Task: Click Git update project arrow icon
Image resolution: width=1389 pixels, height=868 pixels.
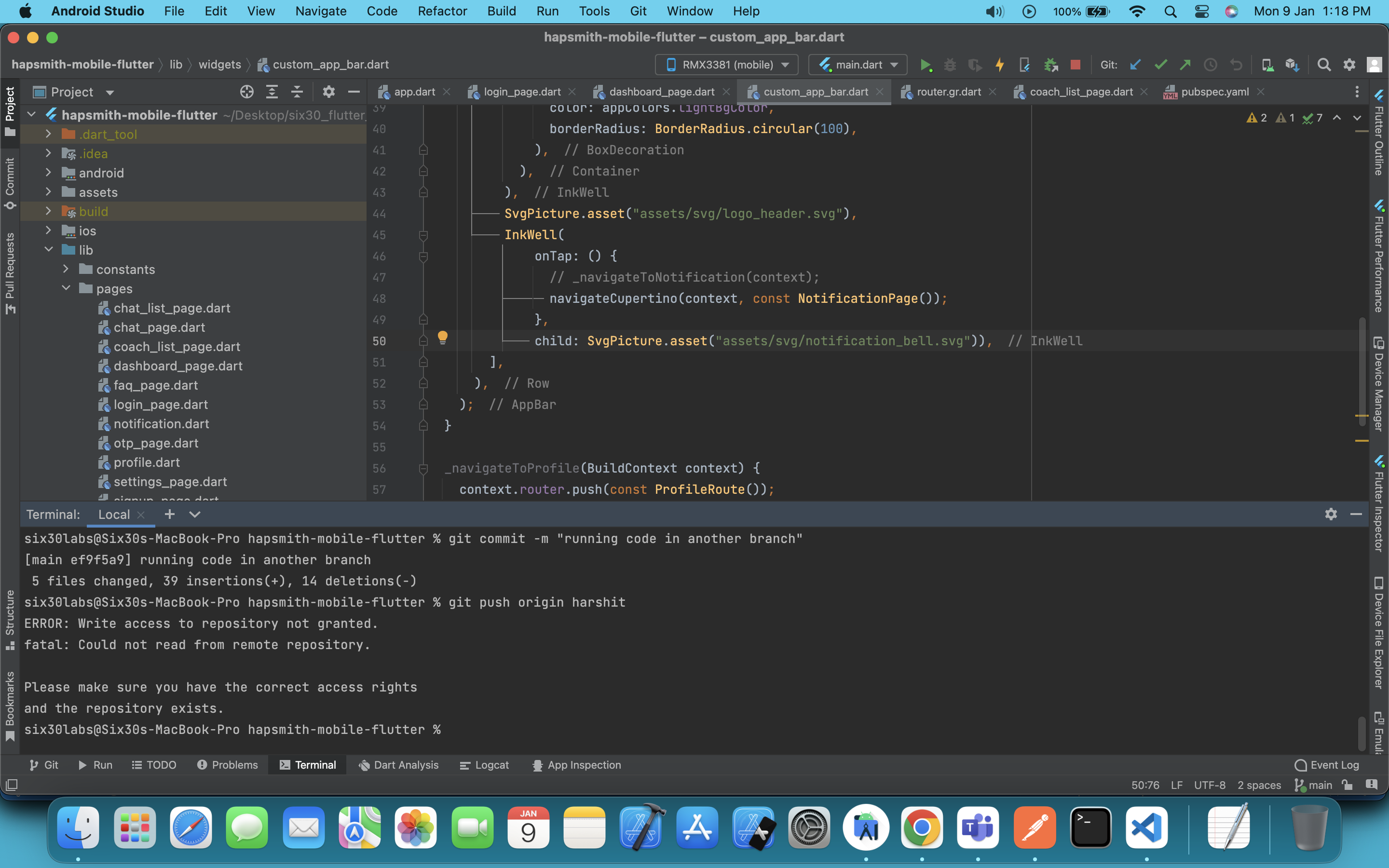Action: pos(1135,65)
